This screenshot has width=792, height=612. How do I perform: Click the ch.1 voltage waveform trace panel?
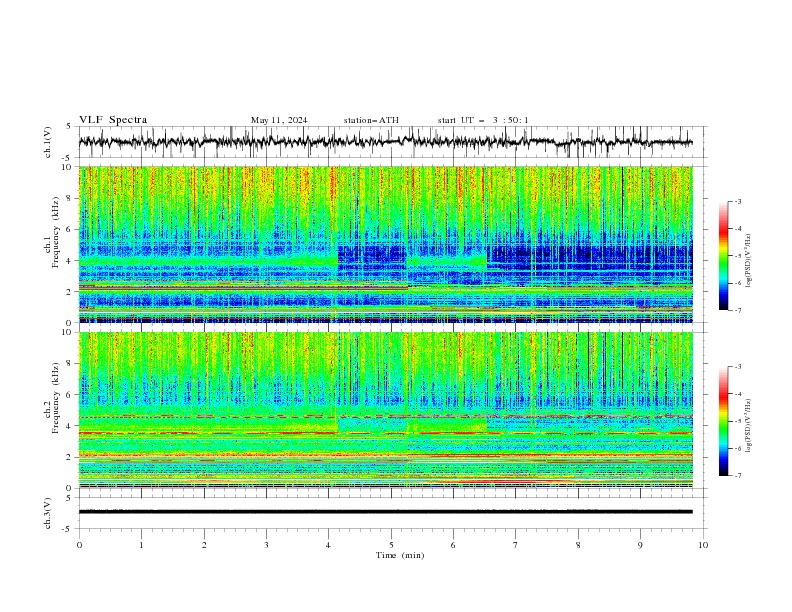393,142
